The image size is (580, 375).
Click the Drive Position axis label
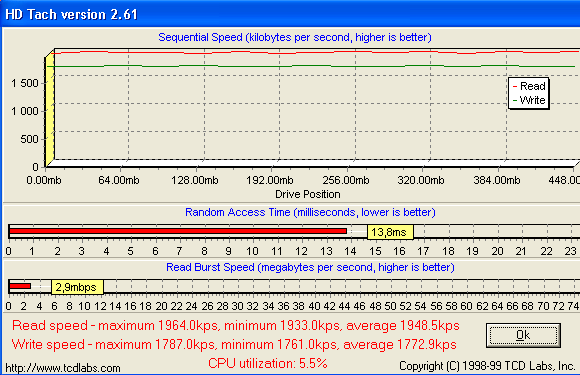pyautogui.click(x=308, y=195)
